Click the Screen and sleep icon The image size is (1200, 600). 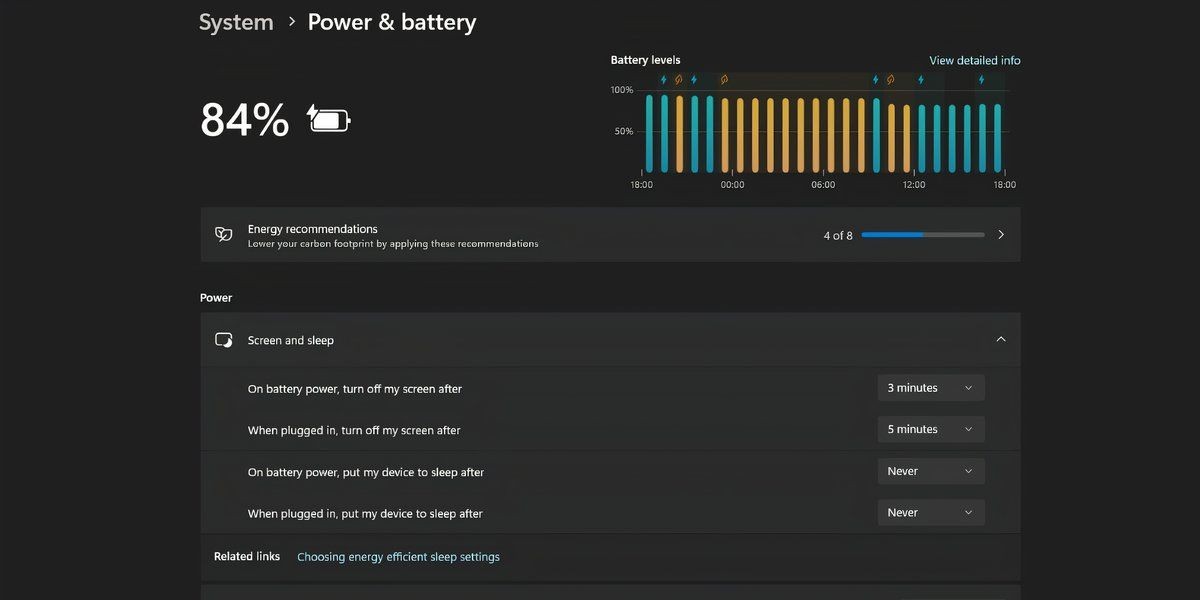coord(224,340)
